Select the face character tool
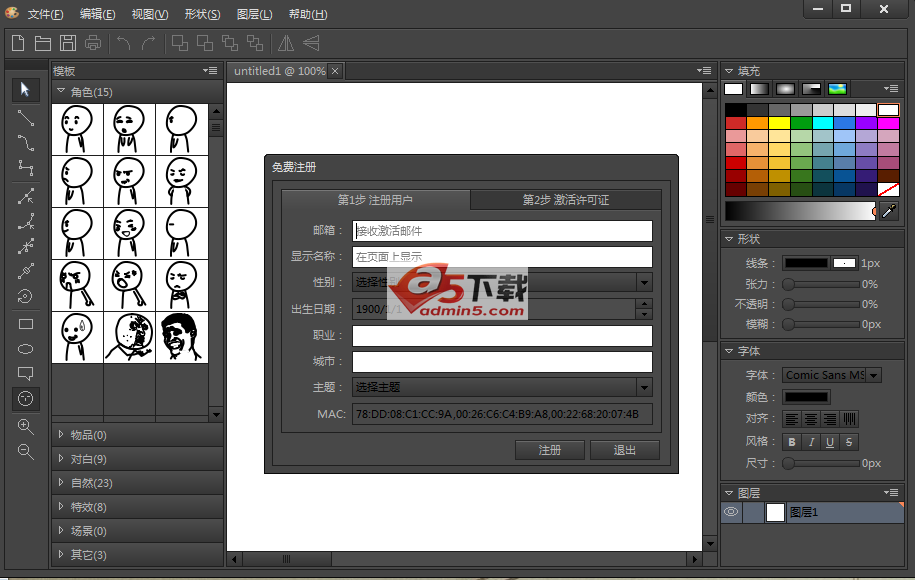The height and width of the screenshot is (580, 915). click(26, 399)
